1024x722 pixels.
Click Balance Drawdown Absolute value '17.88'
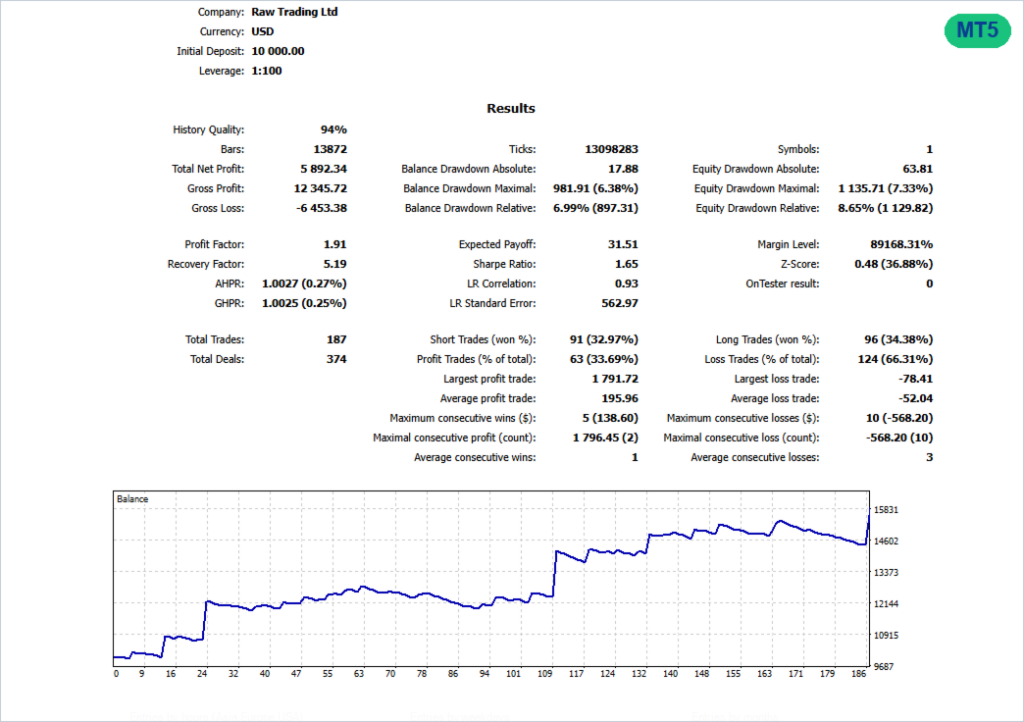click(623, 168)
